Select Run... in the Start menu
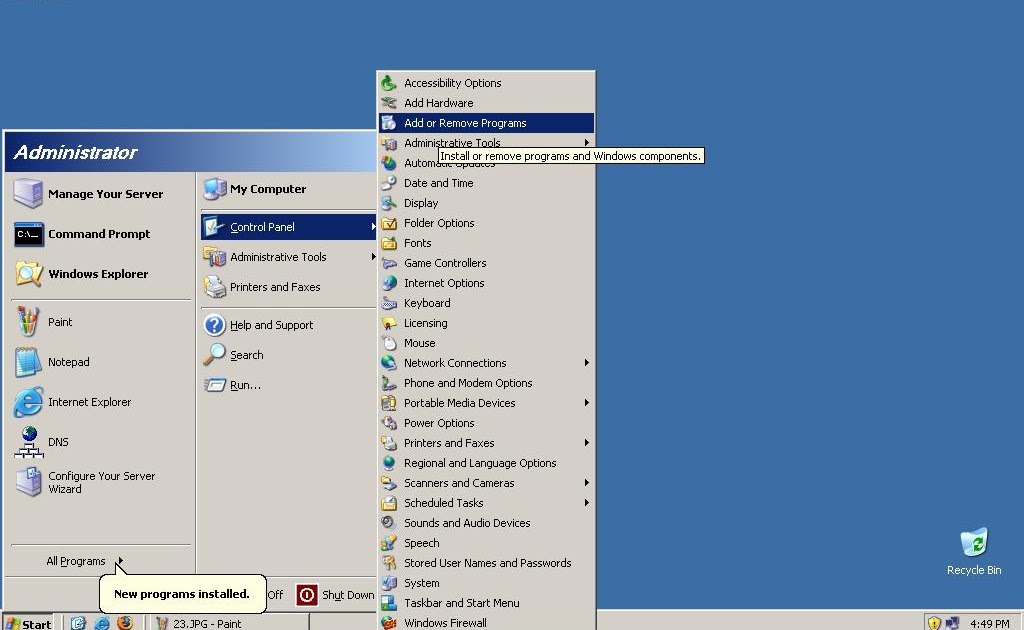This screenshot has width=1024, height=630. coord(288,385)
